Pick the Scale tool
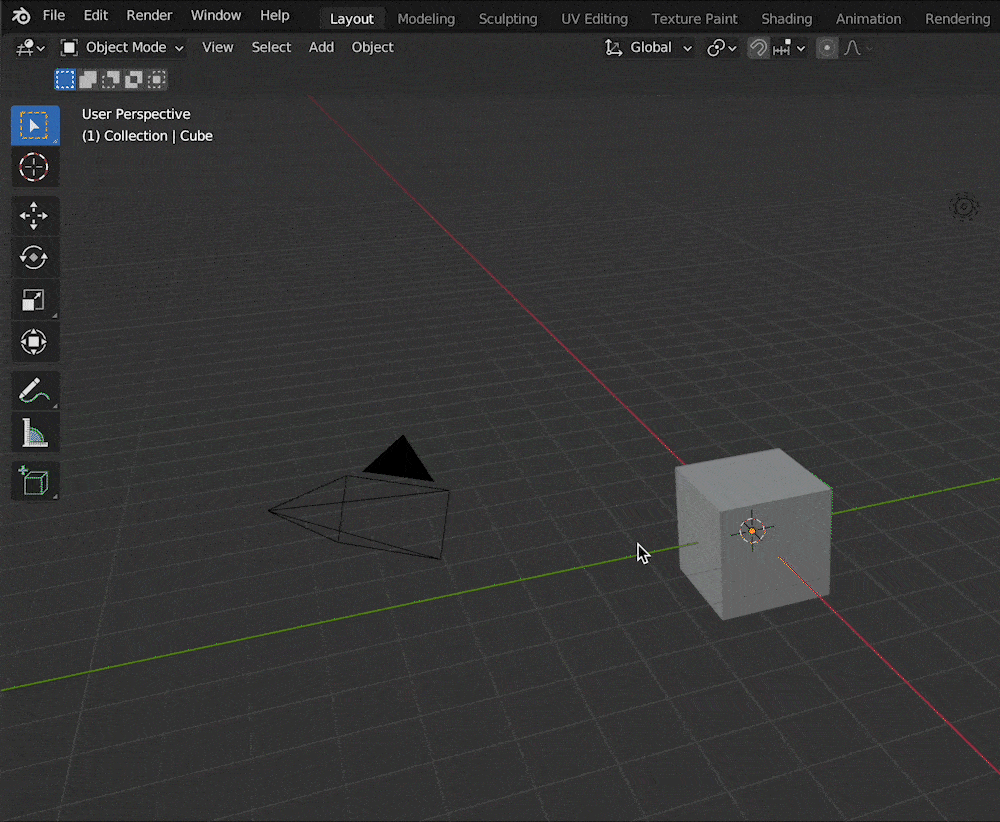The height and width of the screenshot is (822, 1000). point(34,300)
